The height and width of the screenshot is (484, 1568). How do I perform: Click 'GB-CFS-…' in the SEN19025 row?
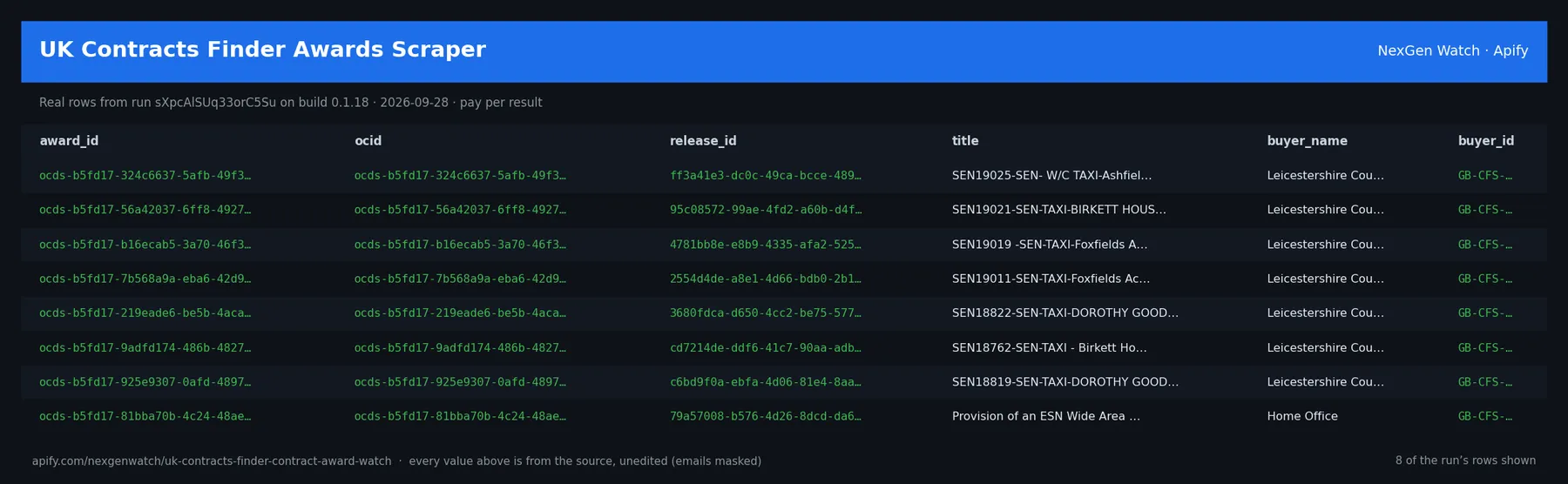[x=1485, y=176]
